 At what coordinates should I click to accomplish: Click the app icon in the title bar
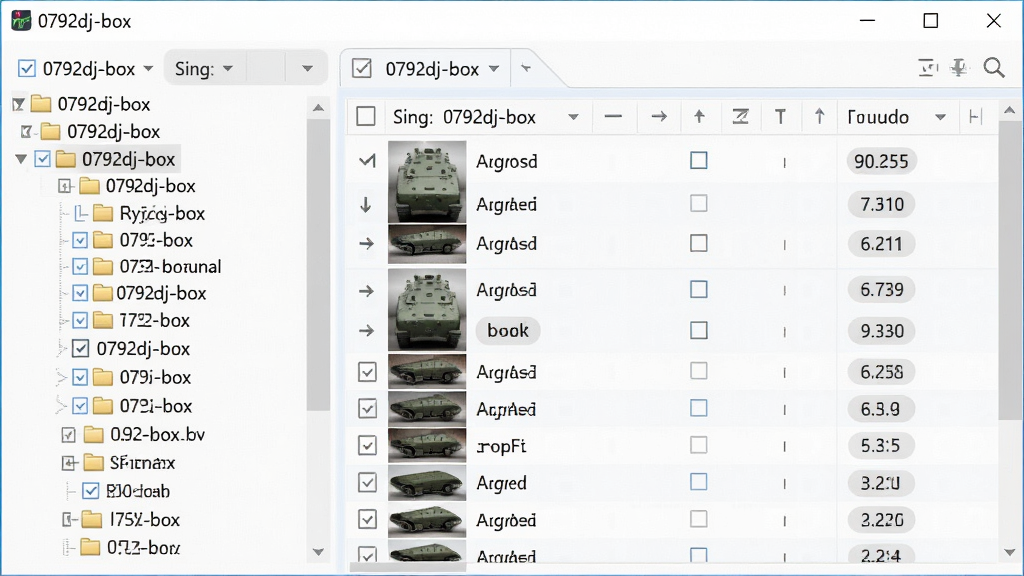[x=21, y=21]
